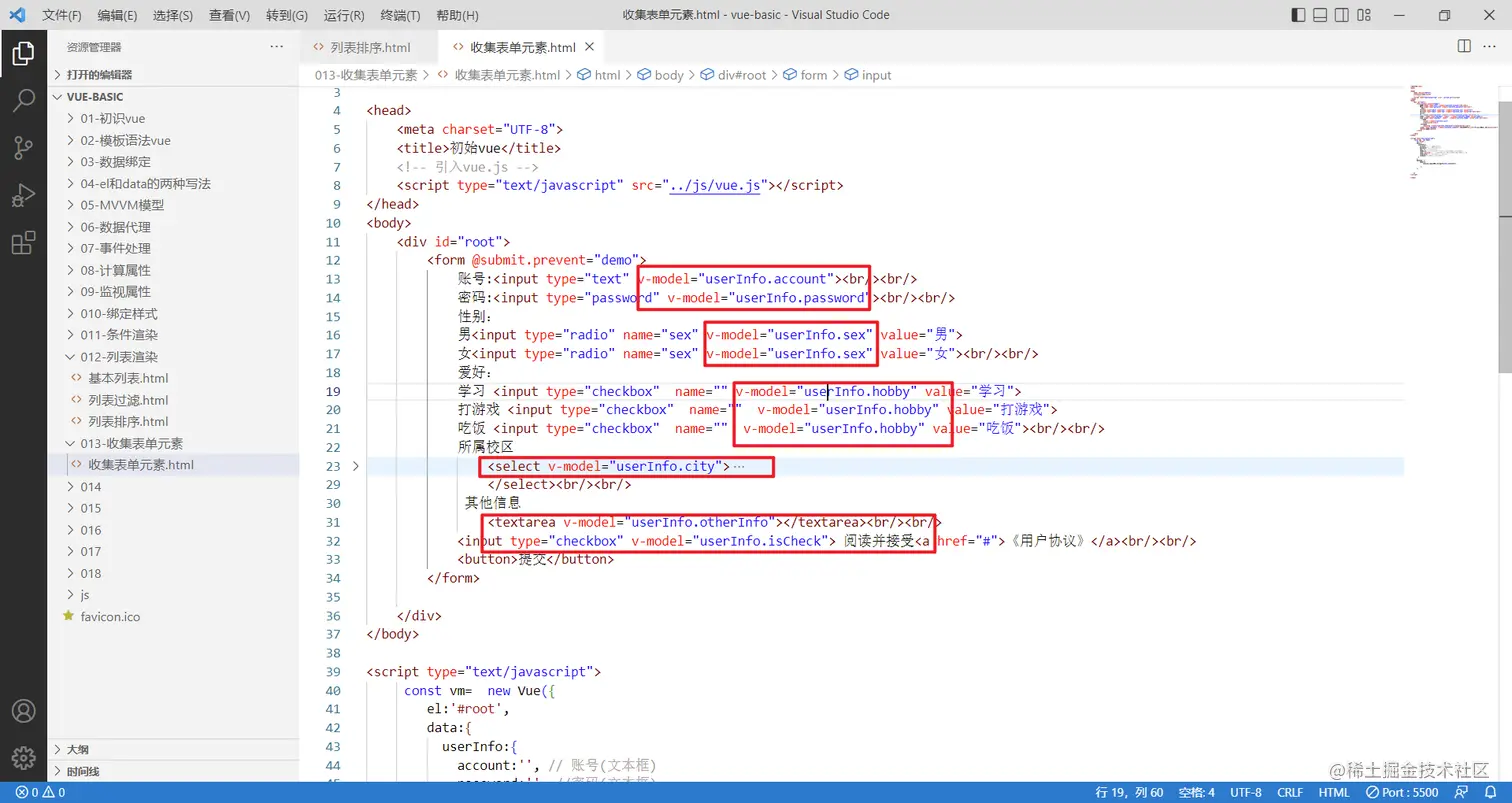Click body breadcrumb item
The image size is (1512, 803).
coord(669,75)
